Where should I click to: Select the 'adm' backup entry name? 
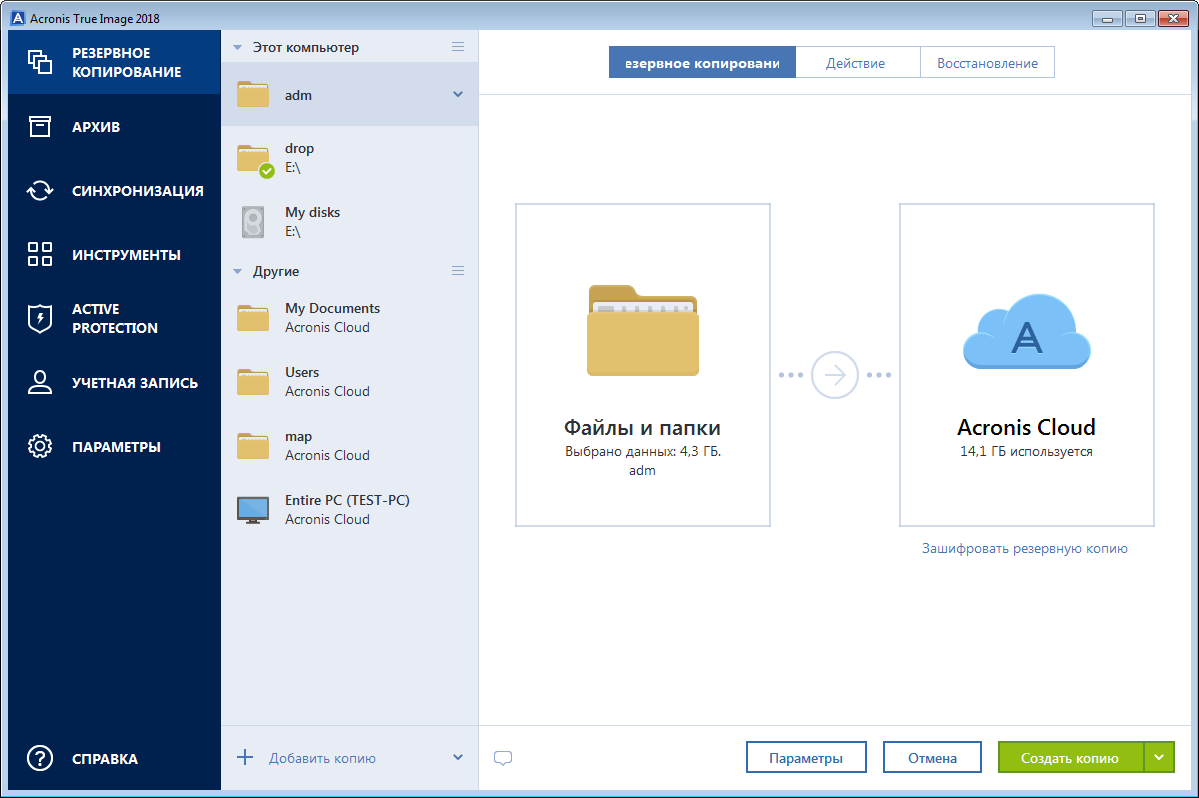point(298,96)
